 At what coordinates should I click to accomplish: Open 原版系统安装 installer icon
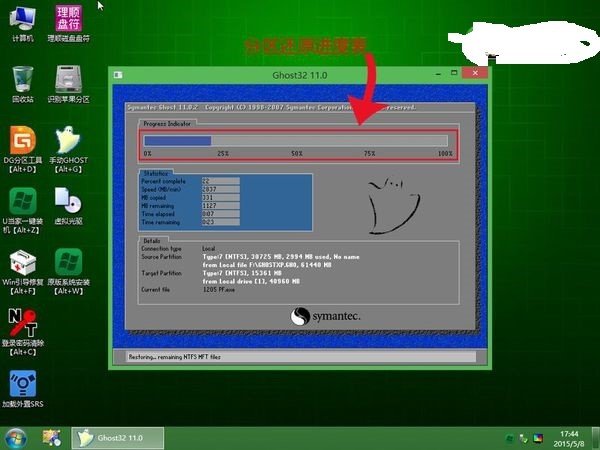pos(68,263)
